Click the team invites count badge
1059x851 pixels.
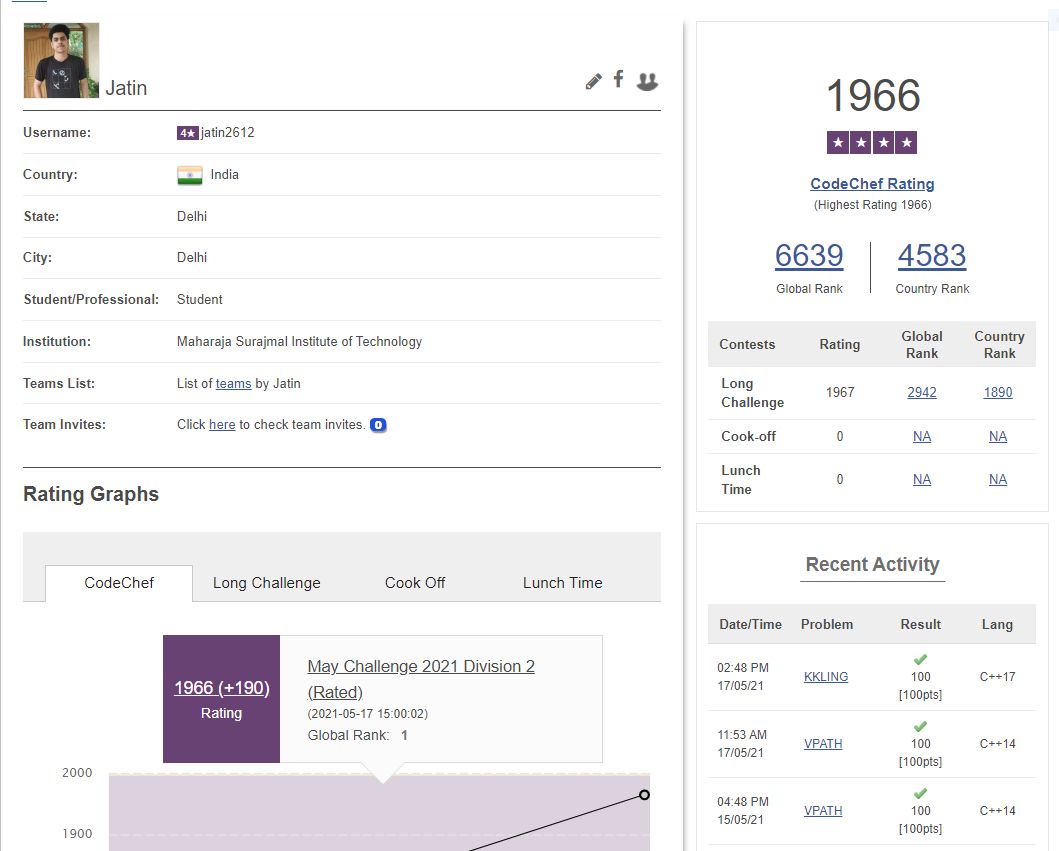point(378,425)
